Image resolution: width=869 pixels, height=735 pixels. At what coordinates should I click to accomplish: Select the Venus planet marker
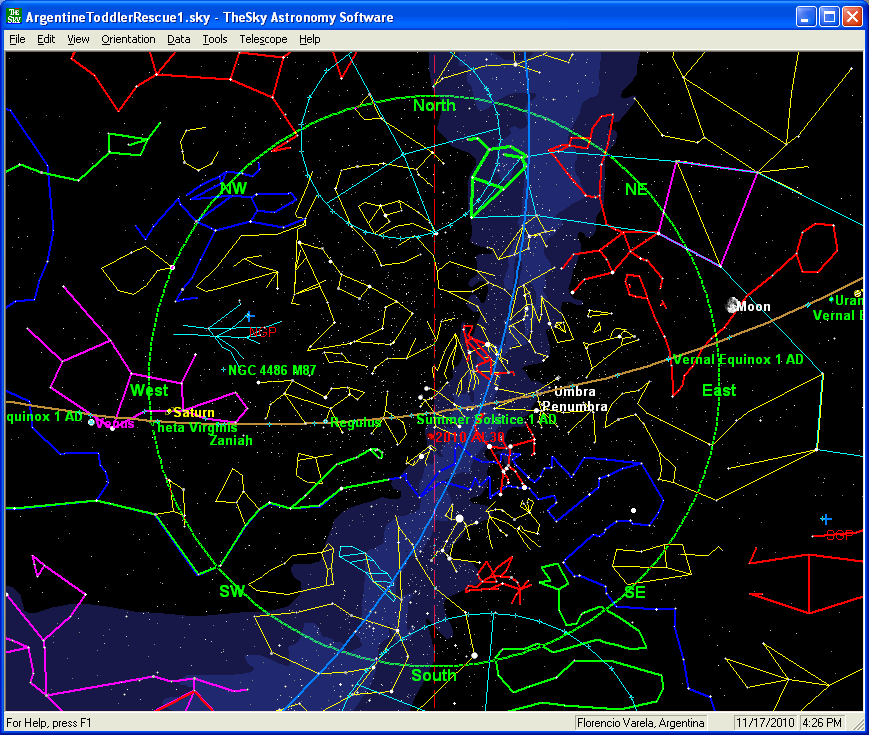tap(92, 423)
